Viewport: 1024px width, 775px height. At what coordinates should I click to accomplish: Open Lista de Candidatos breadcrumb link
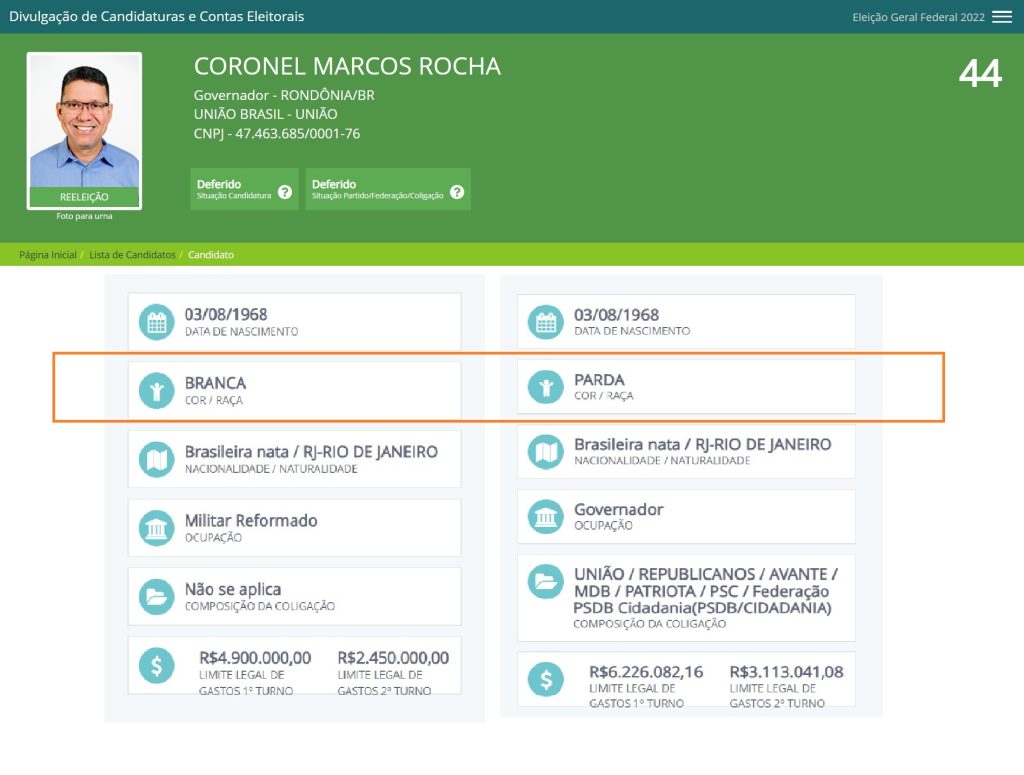(x=132, y=255)
